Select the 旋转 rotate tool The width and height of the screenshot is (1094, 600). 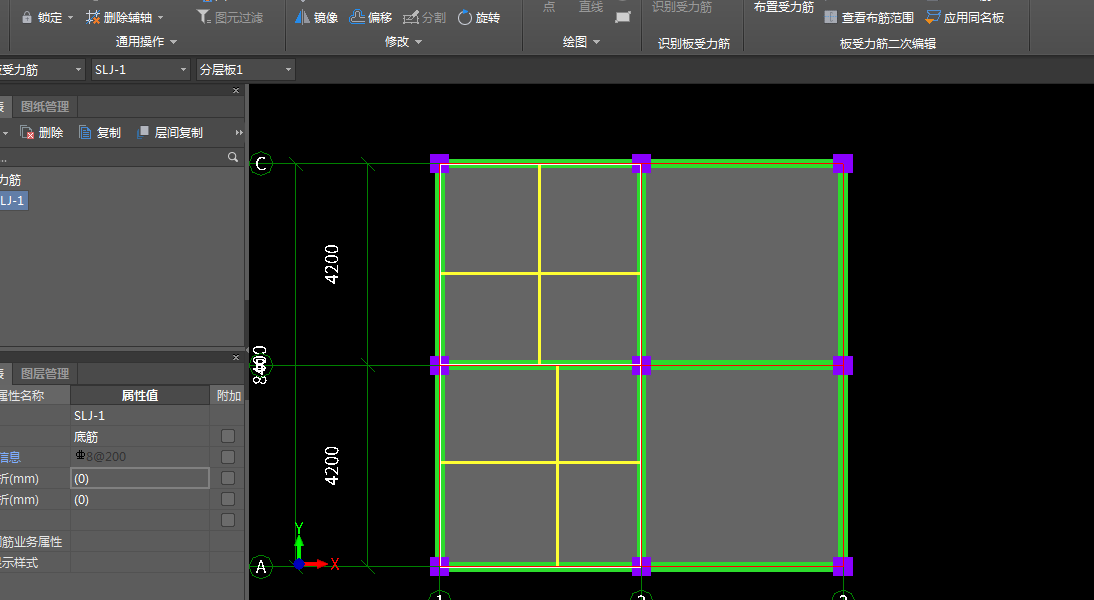479,17
